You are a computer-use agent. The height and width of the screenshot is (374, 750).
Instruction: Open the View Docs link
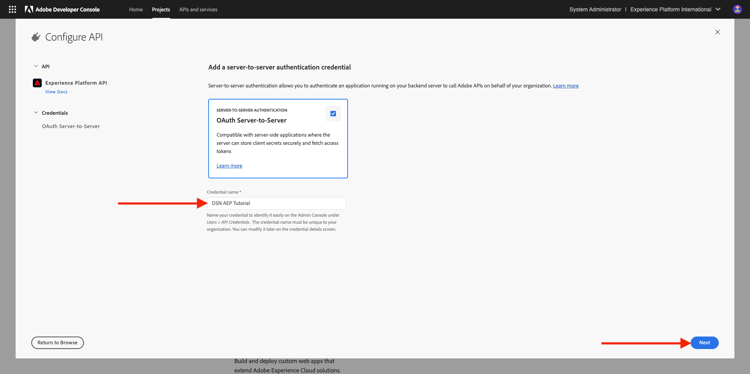click(56, 92)
